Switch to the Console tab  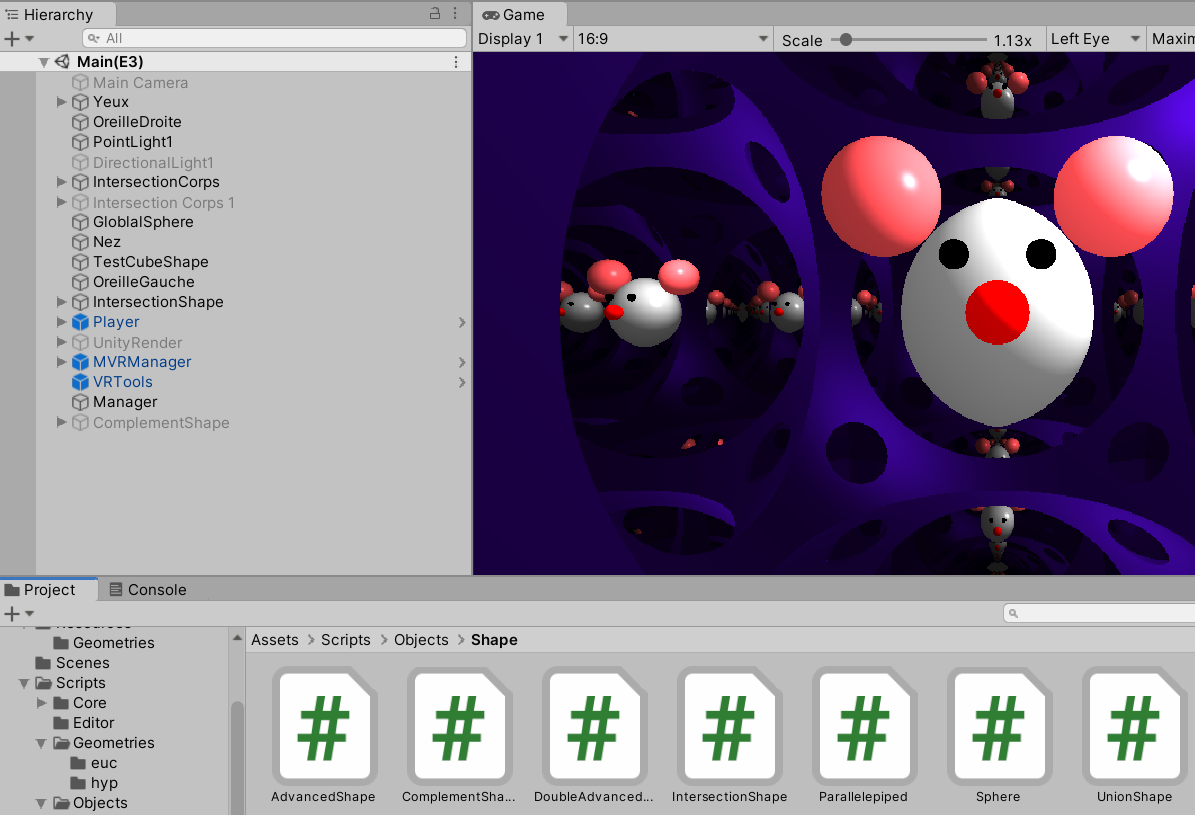tap(148, 589)
